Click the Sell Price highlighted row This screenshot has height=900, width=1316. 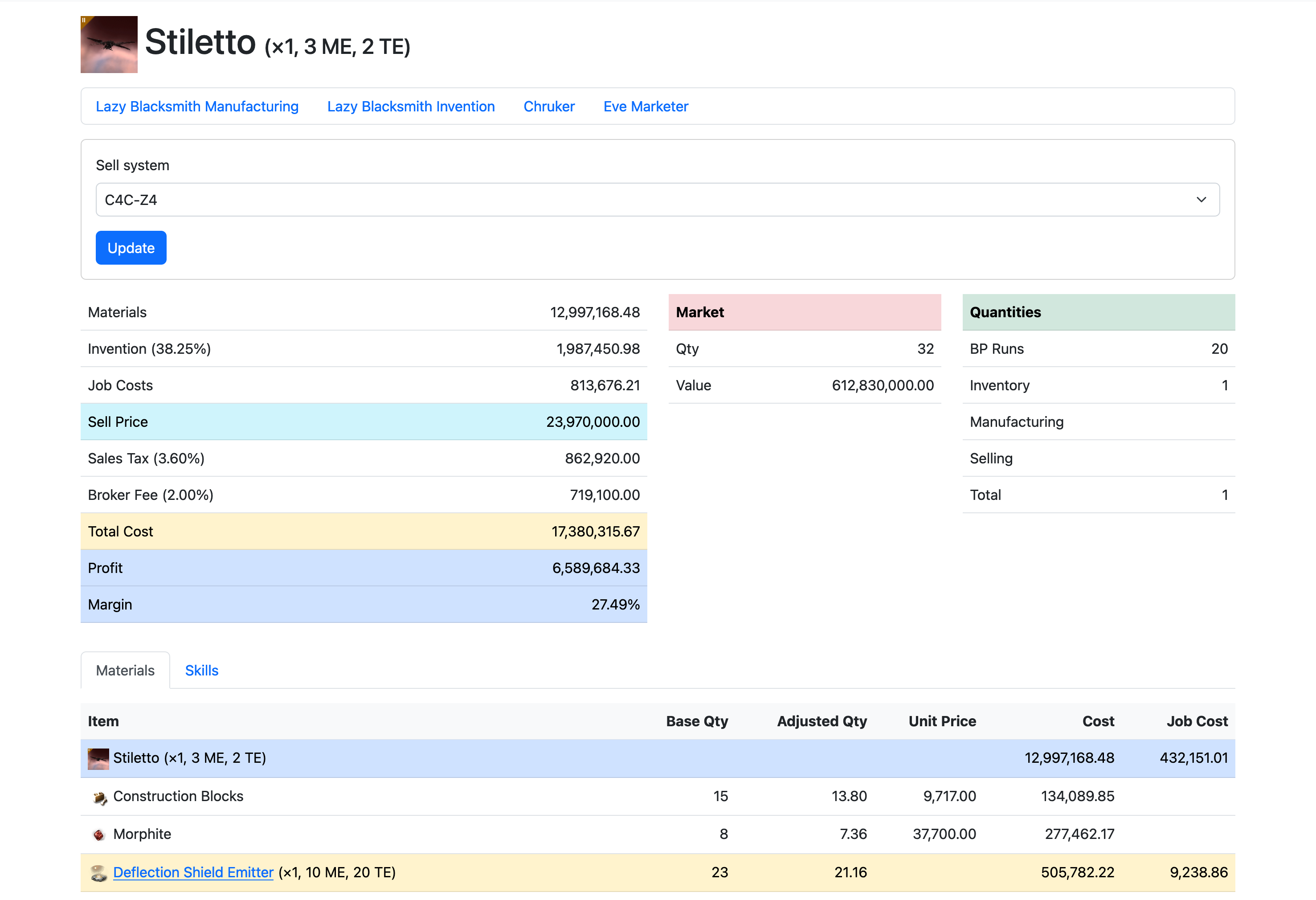click(364, 422)
